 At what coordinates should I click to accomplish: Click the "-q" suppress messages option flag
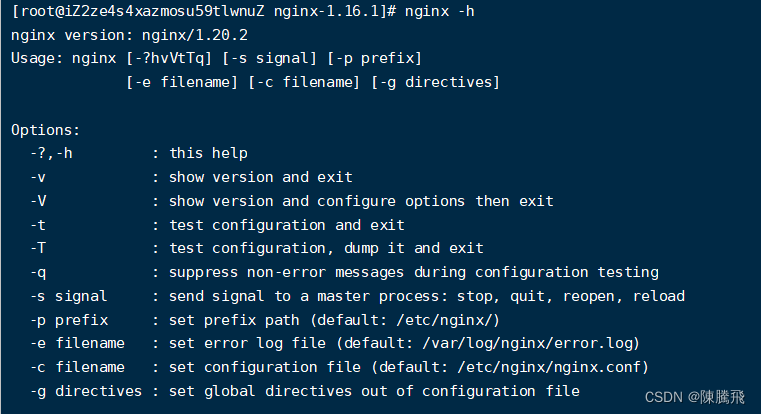pyautogui.click(x=37, y=272)
